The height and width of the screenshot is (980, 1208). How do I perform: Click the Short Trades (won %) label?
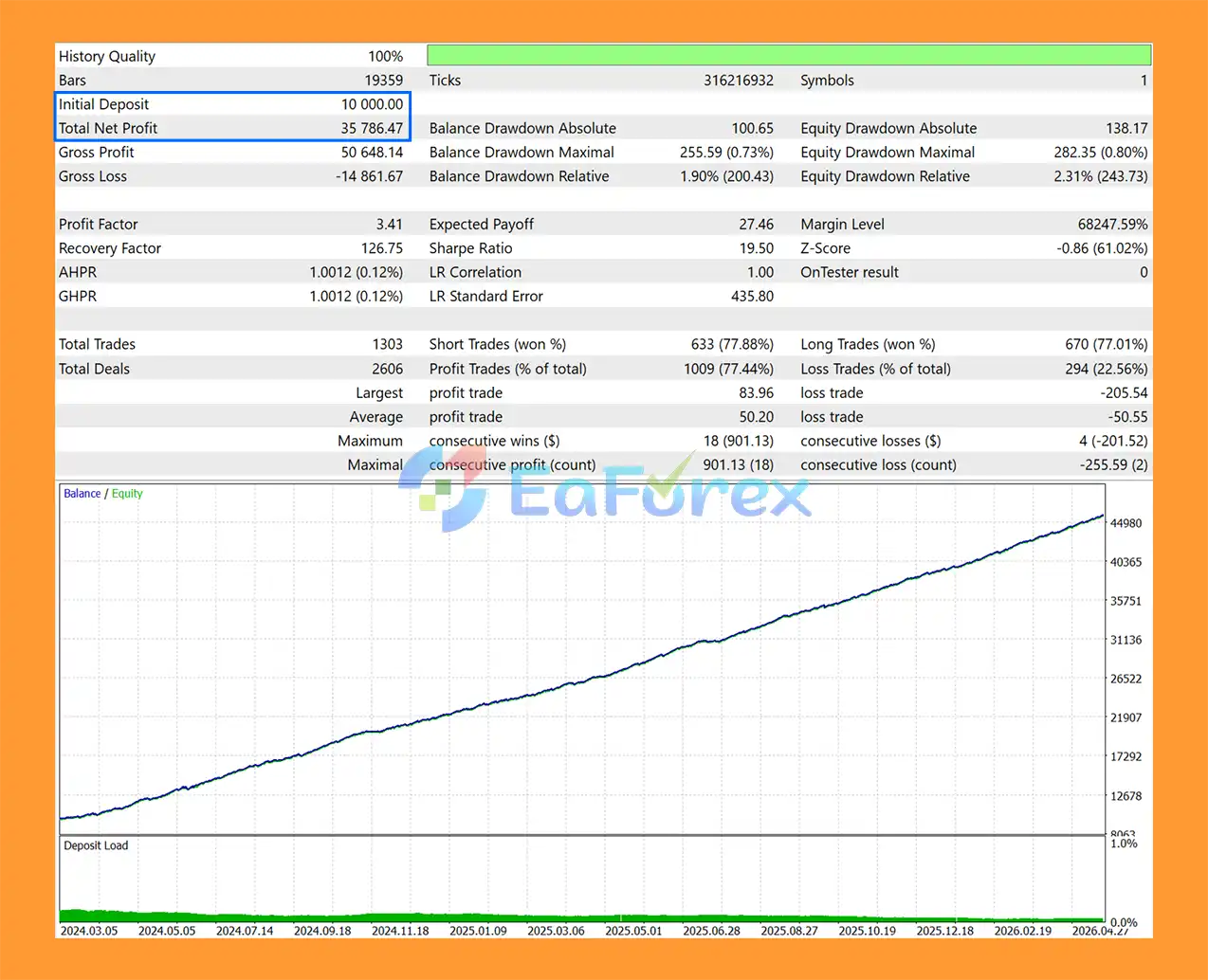point(498,344)
